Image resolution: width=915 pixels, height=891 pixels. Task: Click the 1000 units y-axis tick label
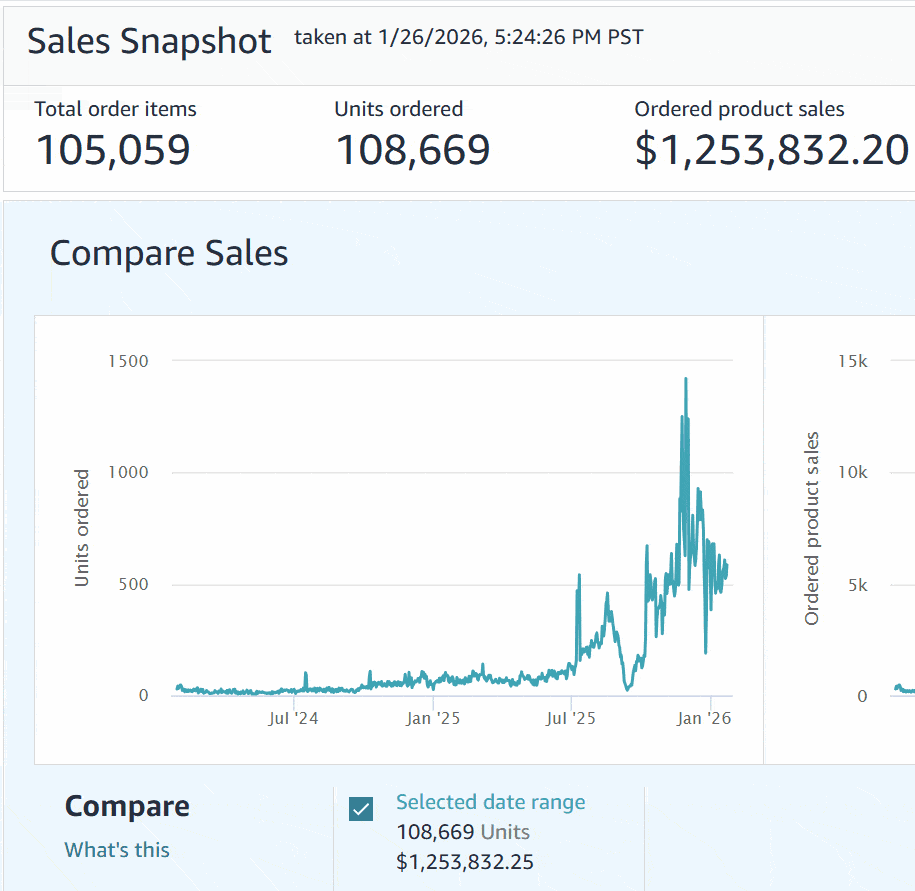(x=127, y=472)
